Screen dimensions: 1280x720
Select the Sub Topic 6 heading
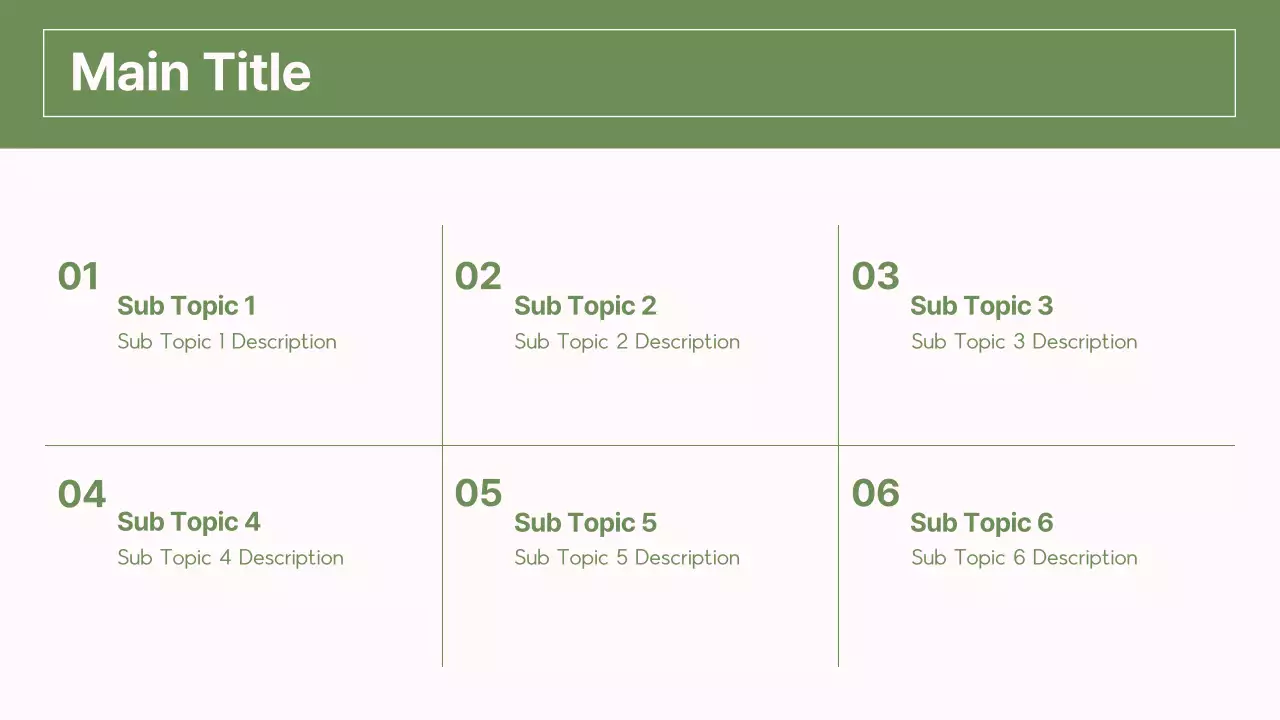pyautogui.click(x=981, y=523)
